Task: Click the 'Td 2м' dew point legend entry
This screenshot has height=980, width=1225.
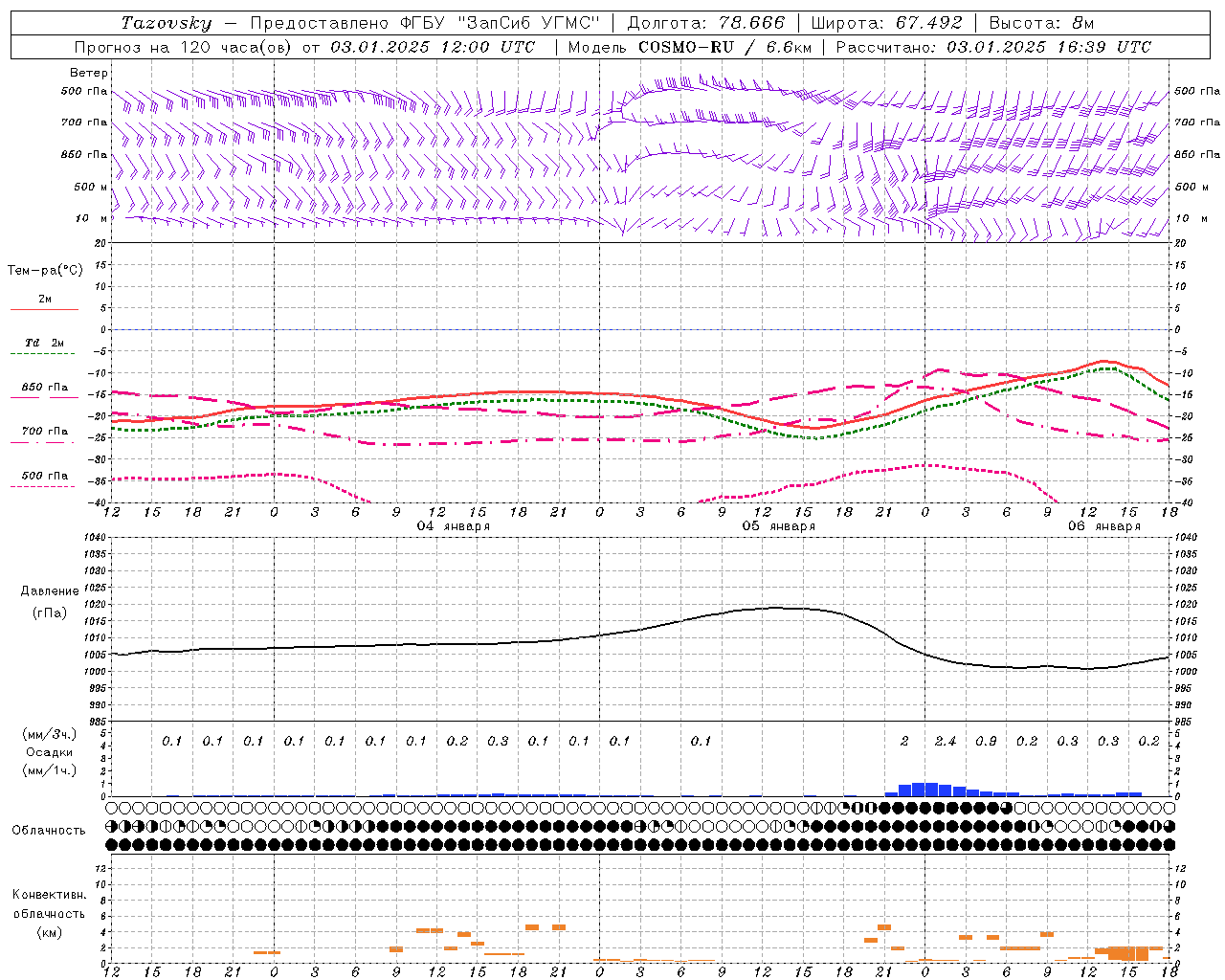Action: click(x=45, y=343)
